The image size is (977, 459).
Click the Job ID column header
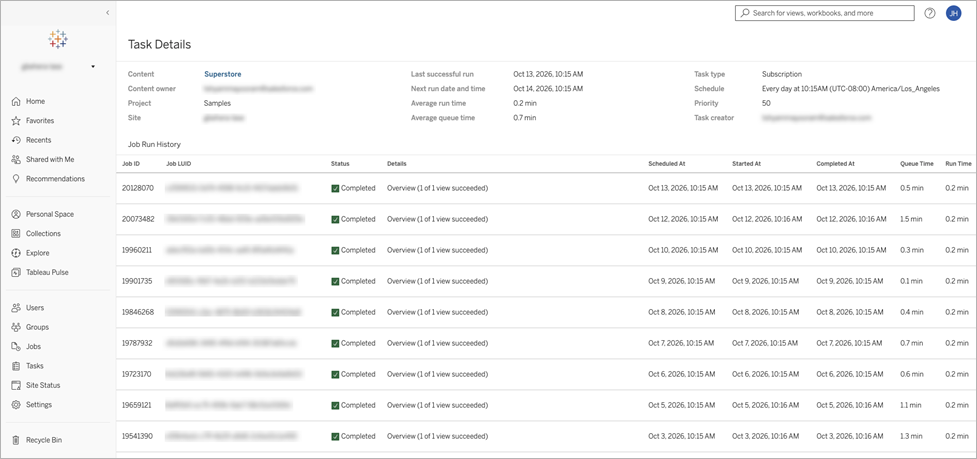pyautogui.click(x=131, y=164)
